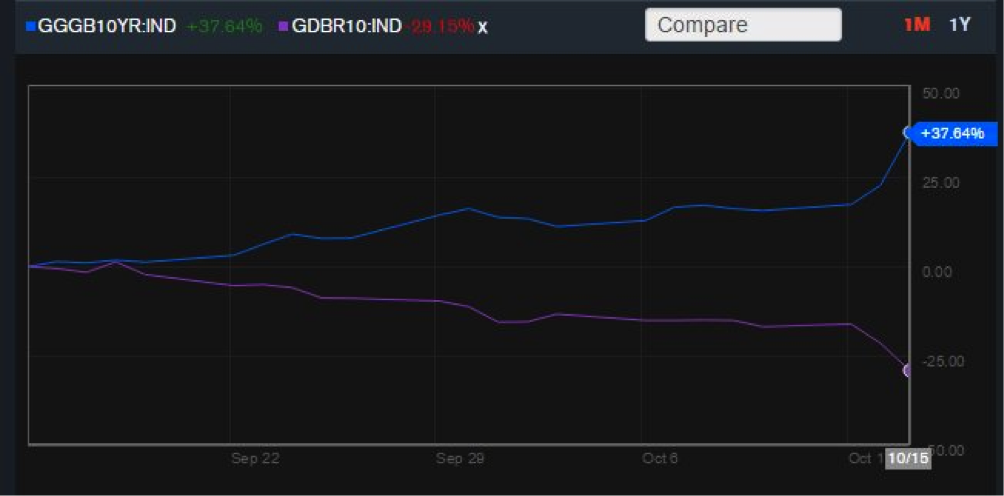Click the red -29.15% change in legend
The width and height of the screenshot is (1004, 496).
441,26
